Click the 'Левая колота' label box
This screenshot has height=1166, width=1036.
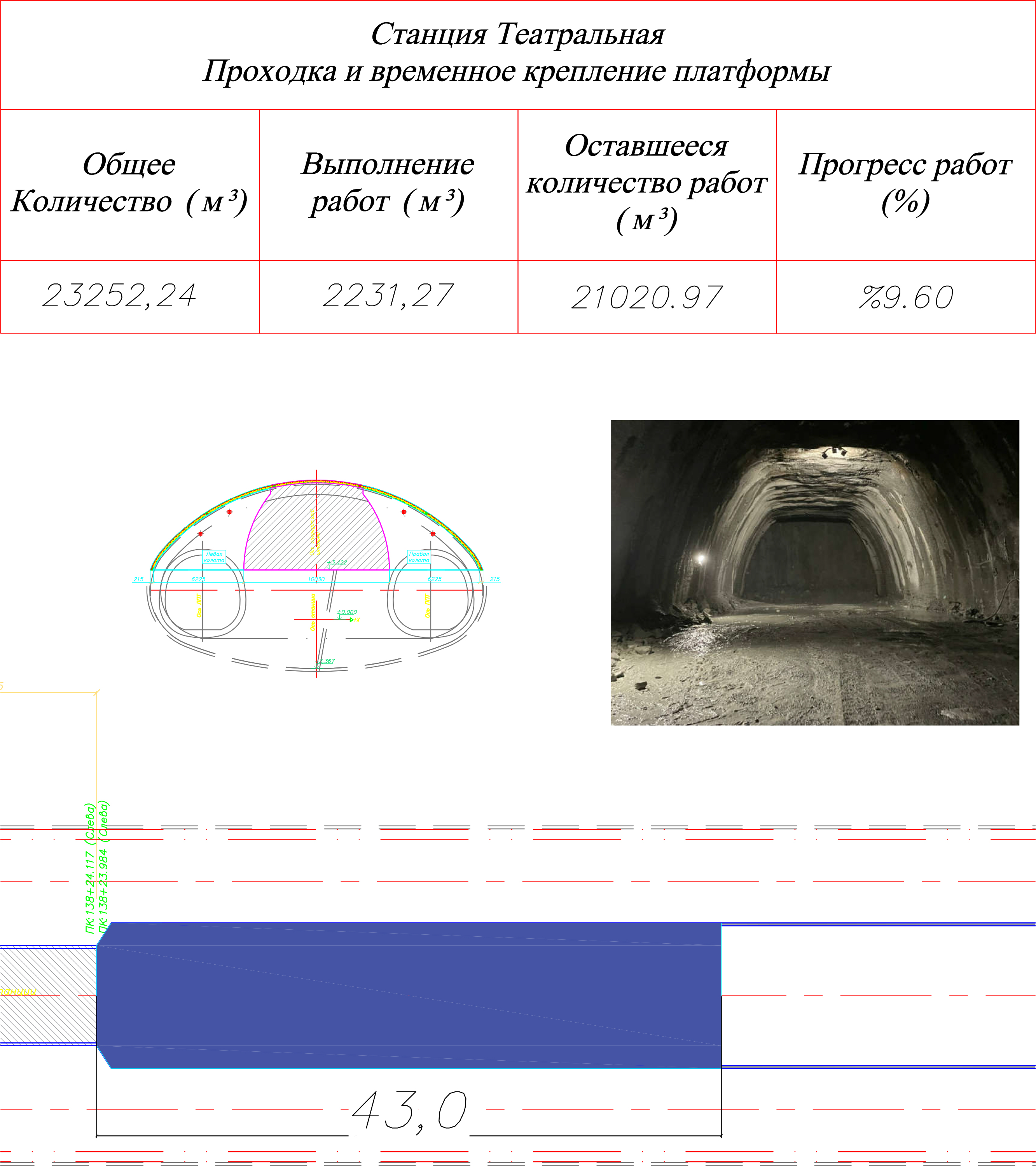click(x=215, y=557)
